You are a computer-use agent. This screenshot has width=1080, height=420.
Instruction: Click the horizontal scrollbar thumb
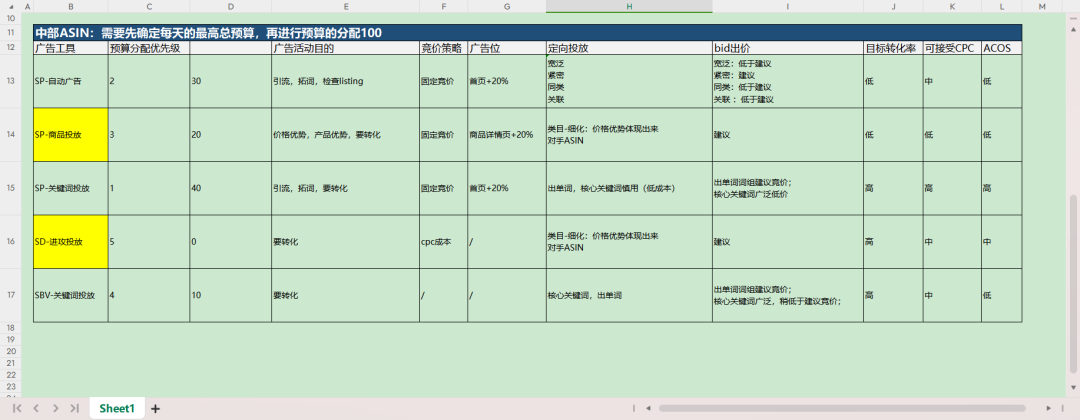[840, 408]
